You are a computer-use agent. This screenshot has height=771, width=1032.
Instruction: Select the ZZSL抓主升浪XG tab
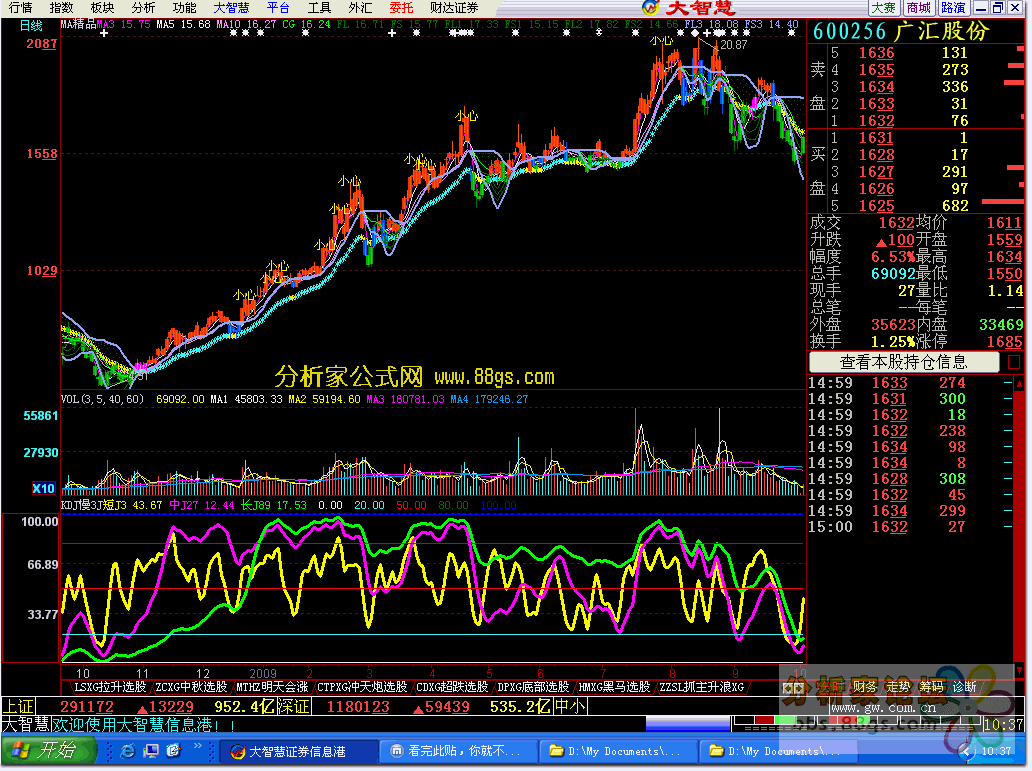(x=702, y=687)
